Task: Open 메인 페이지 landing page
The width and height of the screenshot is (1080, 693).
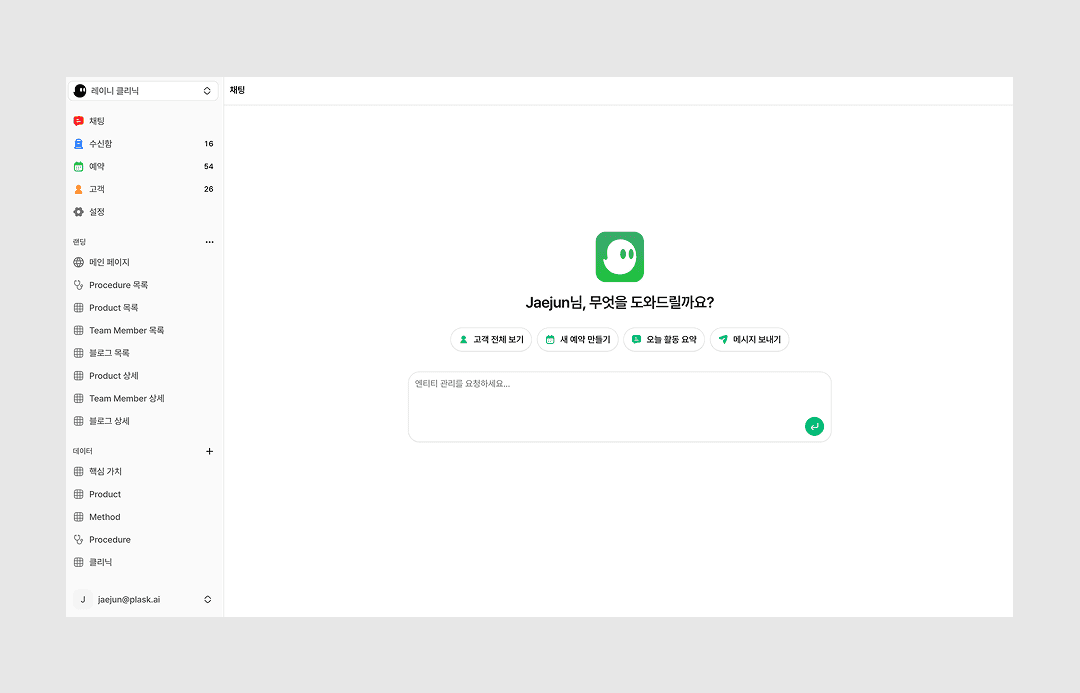Action: [x=143, y=262]
